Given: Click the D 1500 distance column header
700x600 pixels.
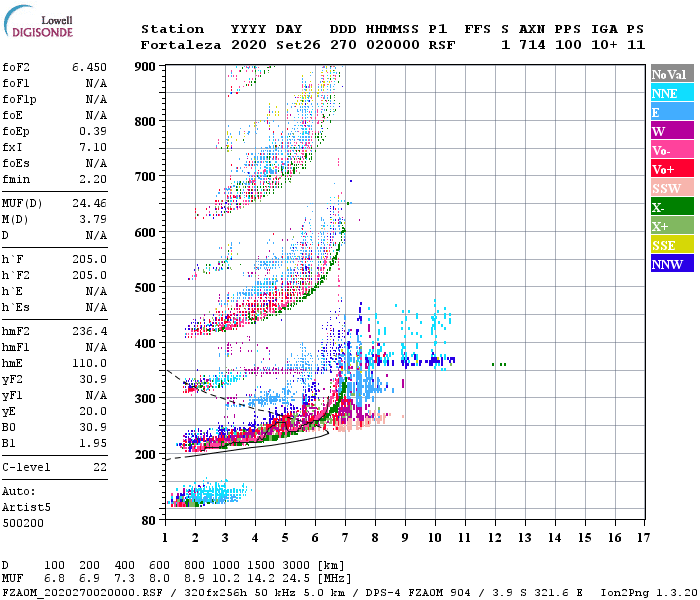Looking at the screenshot, I should point(260,566).
